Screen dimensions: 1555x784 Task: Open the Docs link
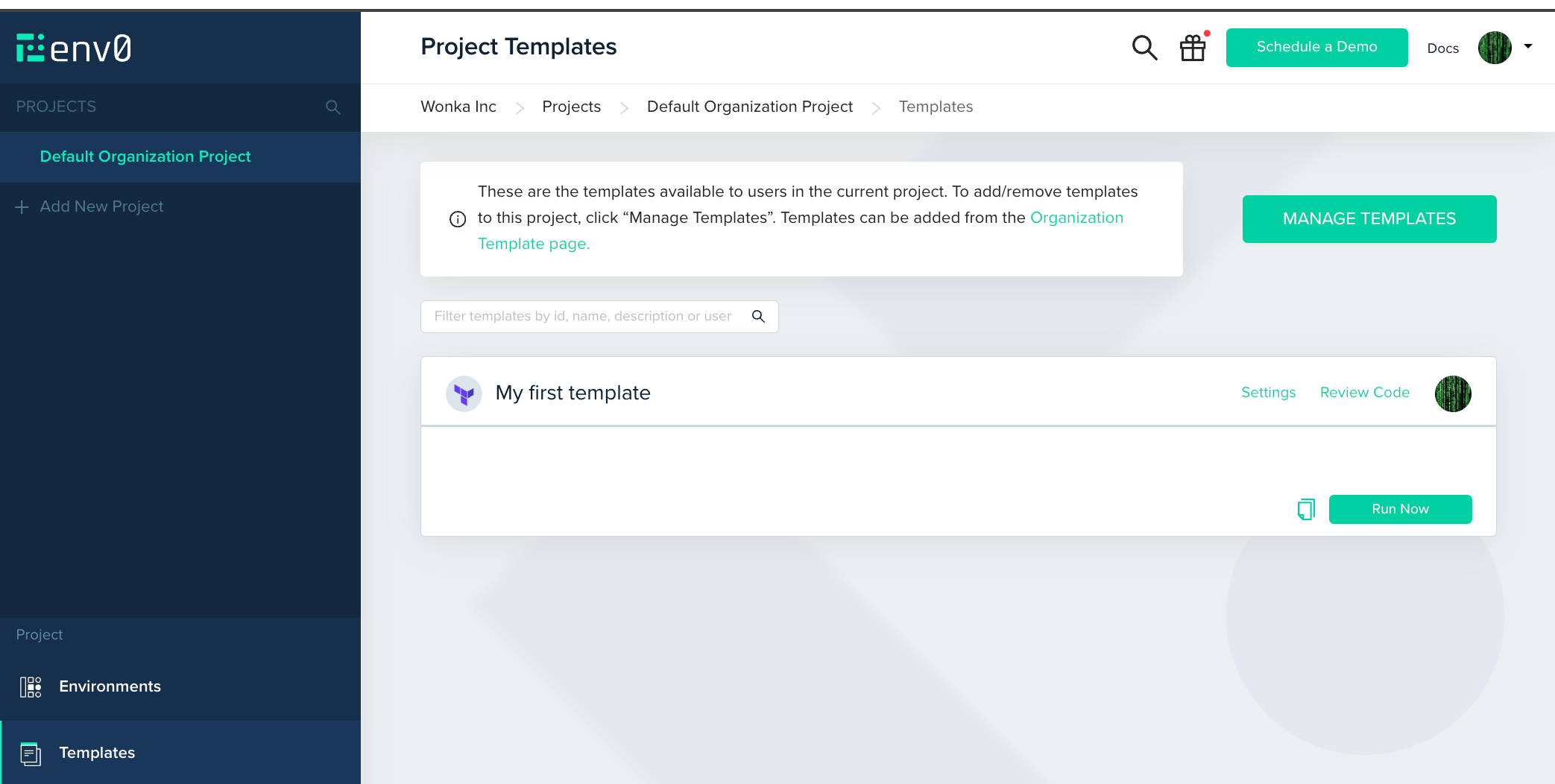tap(1442, 48)
